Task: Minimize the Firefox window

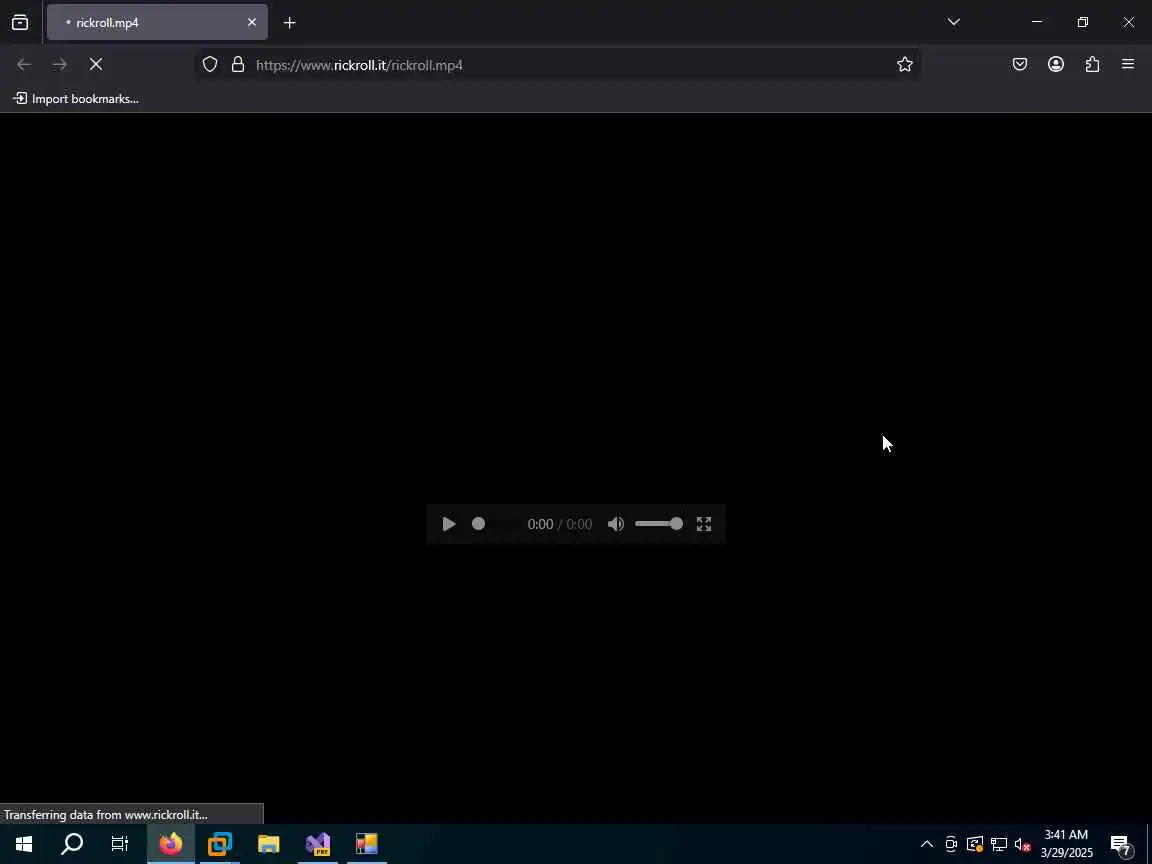Action: click(x=1037, y=22)
